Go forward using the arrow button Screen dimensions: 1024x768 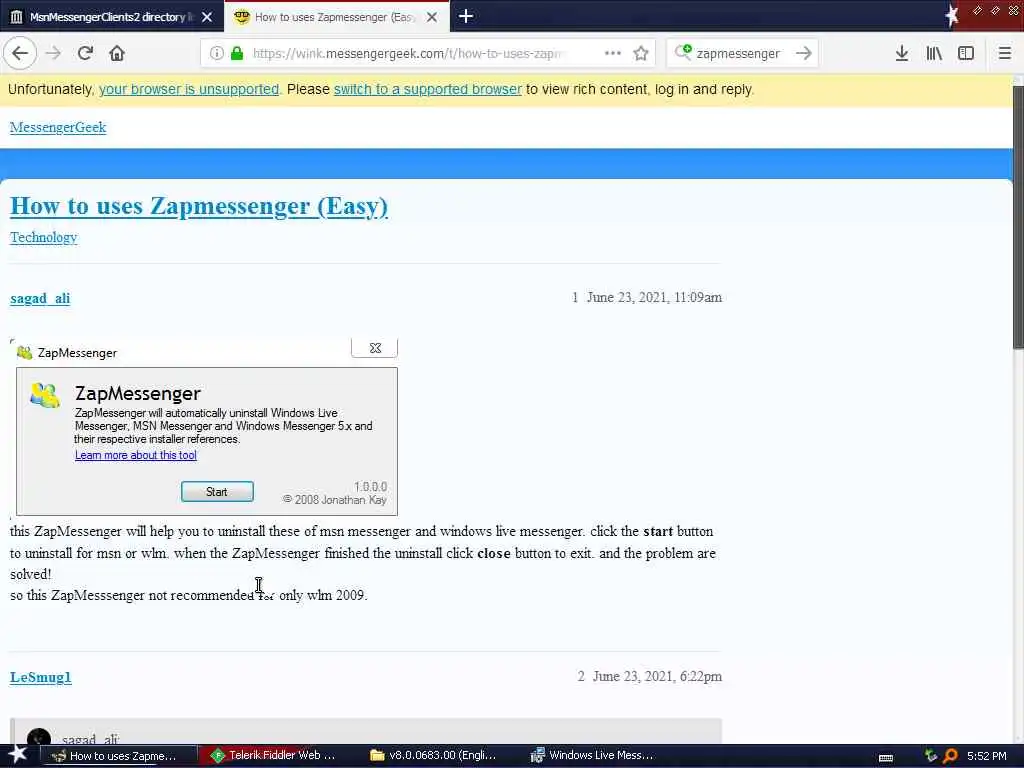click(54, 53)
